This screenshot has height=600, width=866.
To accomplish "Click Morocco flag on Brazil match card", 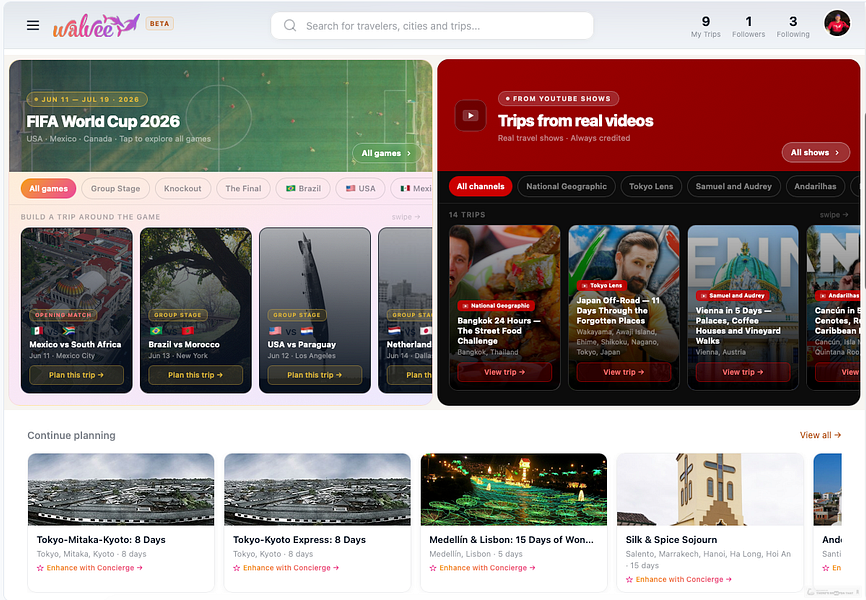I will coord(188,331).
